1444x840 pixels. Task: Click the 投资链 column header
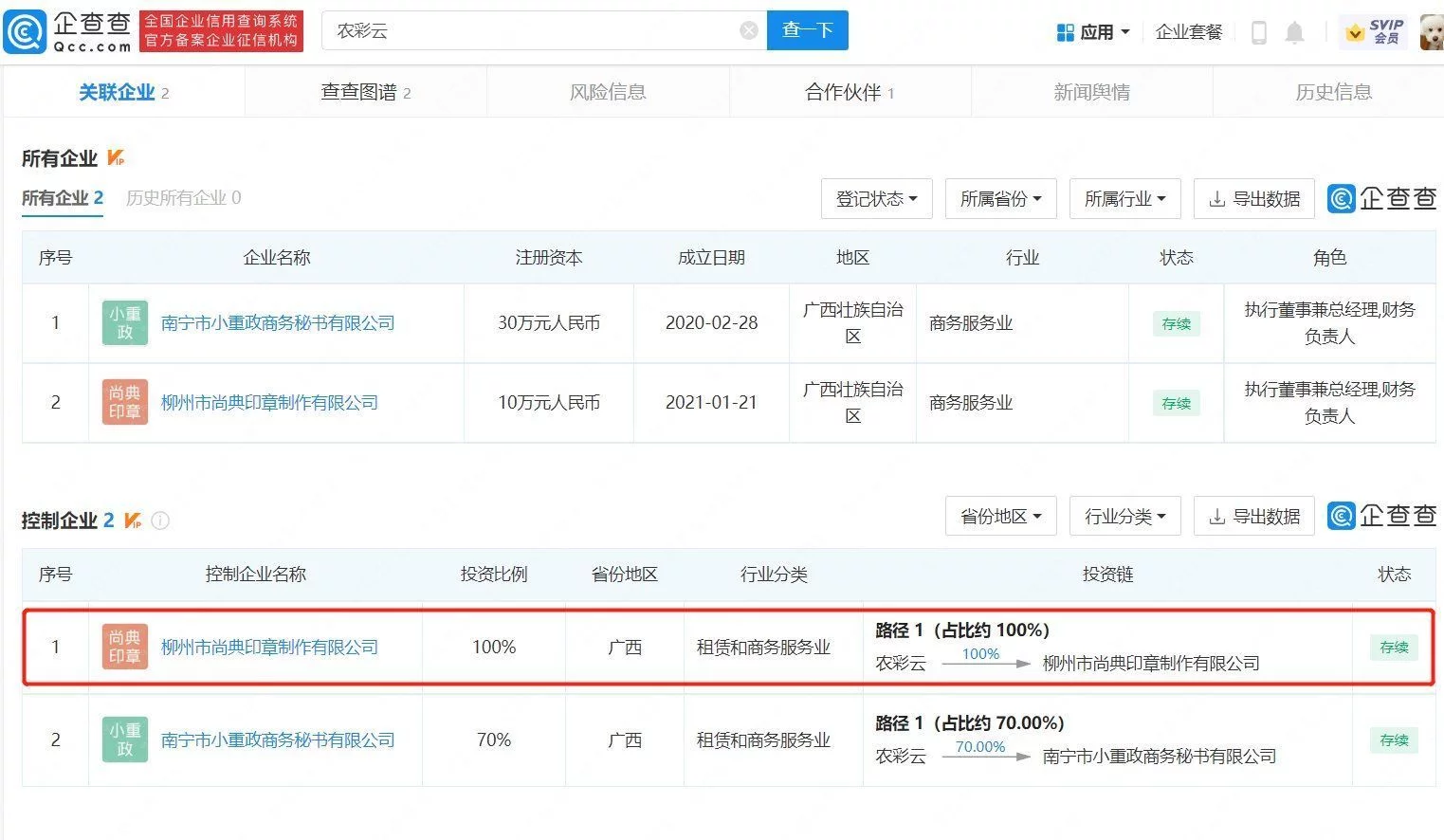1108,575
